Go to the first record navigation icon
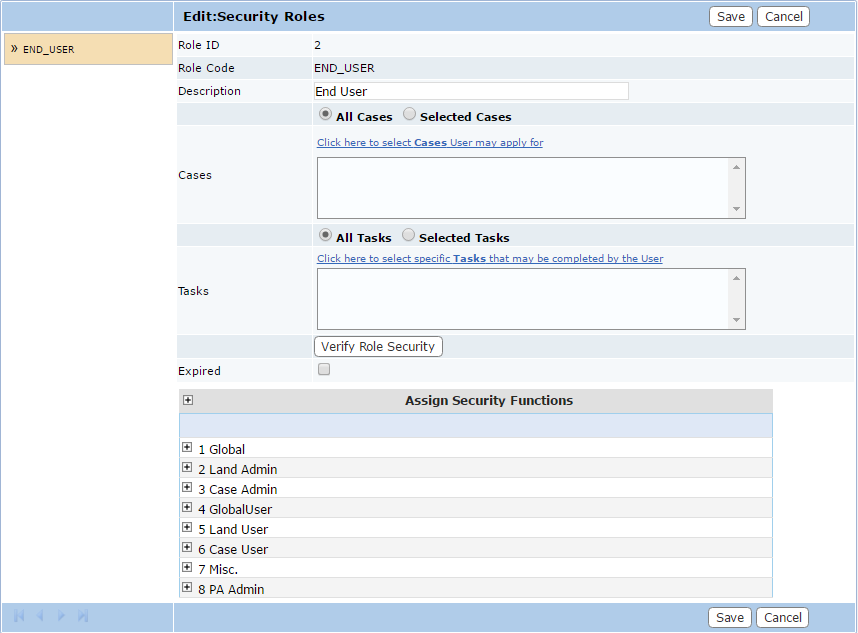The width and height of the screenshot is (858, 633). click(19, 616)
